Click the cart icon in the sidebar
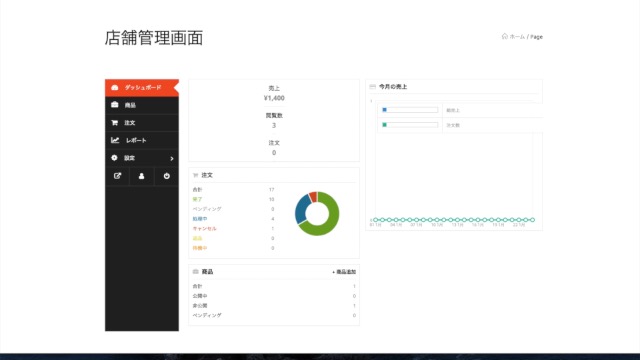This screenshot has width=640, height=360. pos(115,122)
